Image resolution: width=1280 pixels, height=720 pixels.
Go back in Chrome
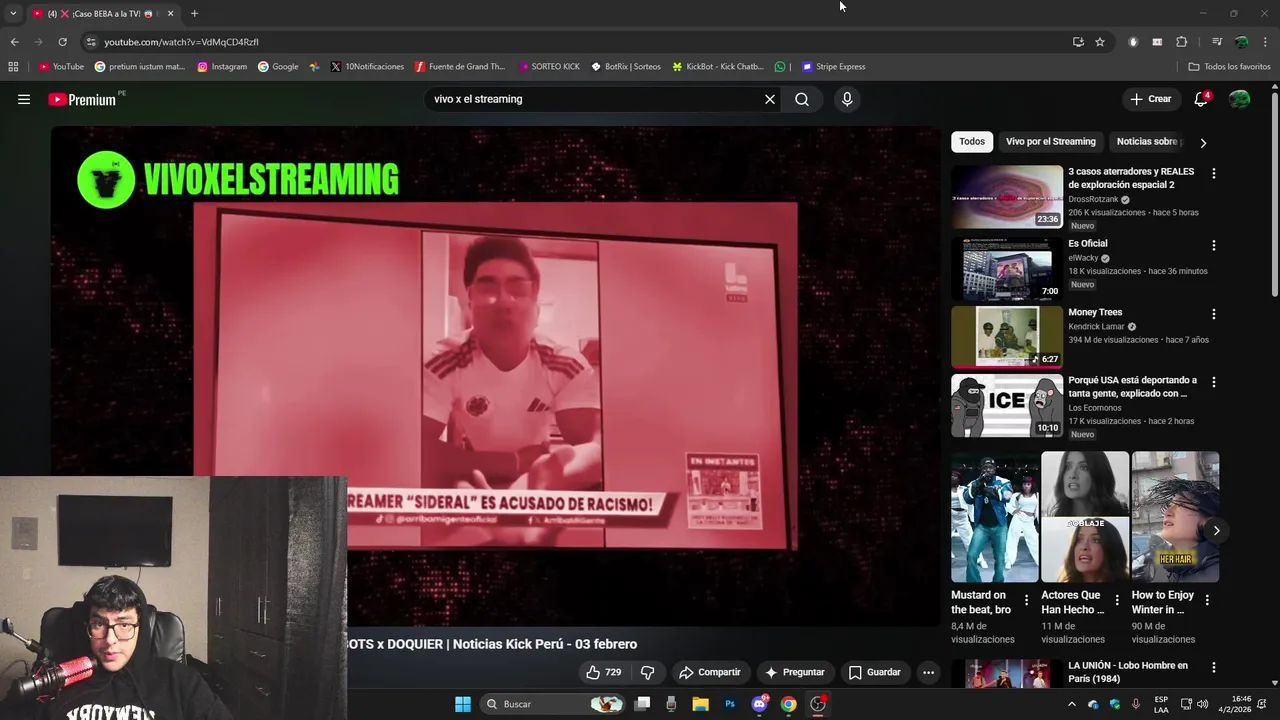[x=14, y=42]
